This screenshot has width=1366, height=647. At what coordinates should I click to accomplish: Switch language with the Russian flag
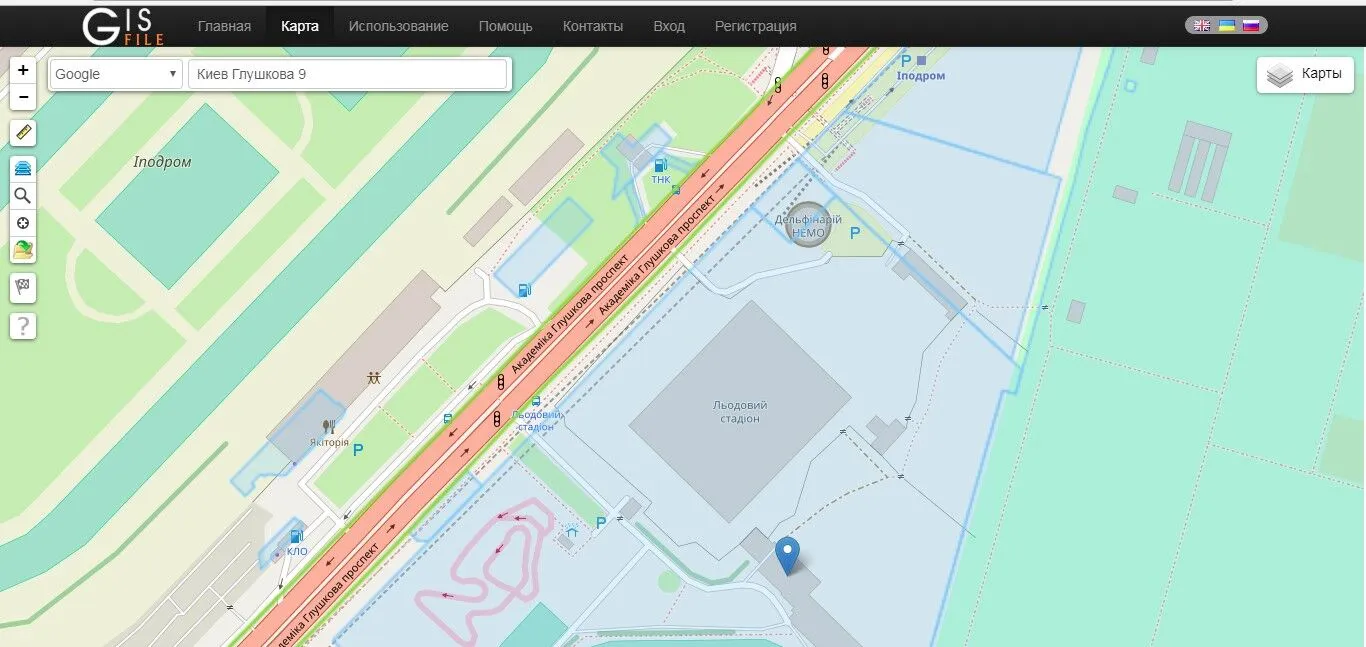coord(1250,26)
